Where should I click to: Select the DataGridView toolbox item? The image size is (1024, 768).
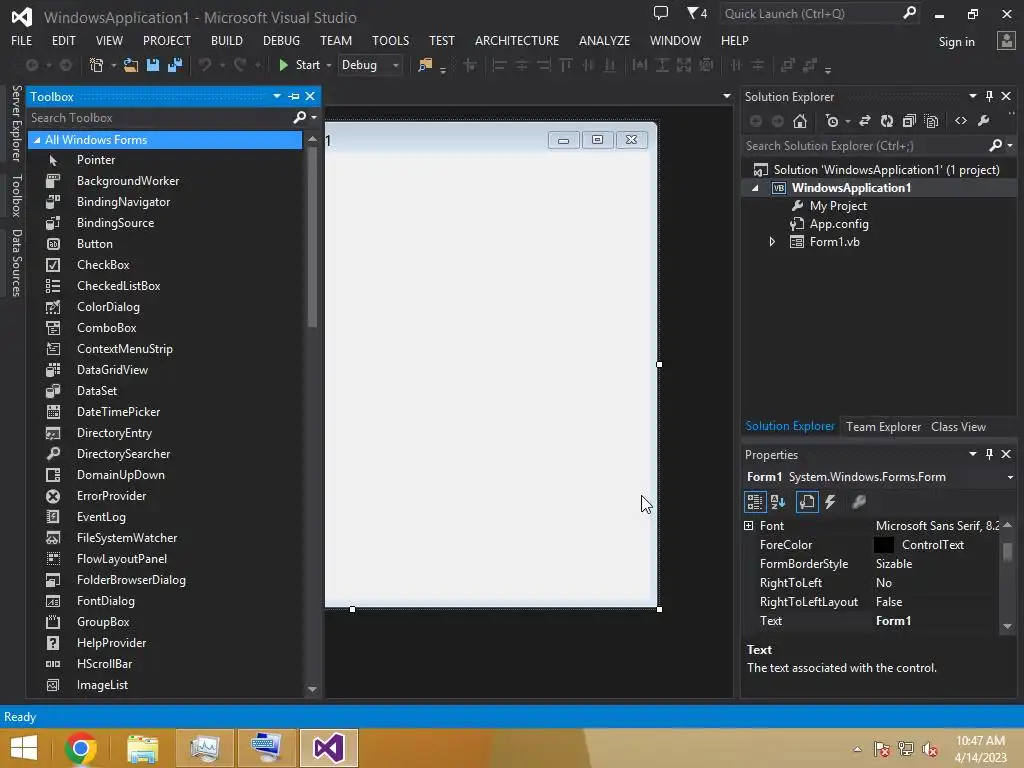pos(112,370)
